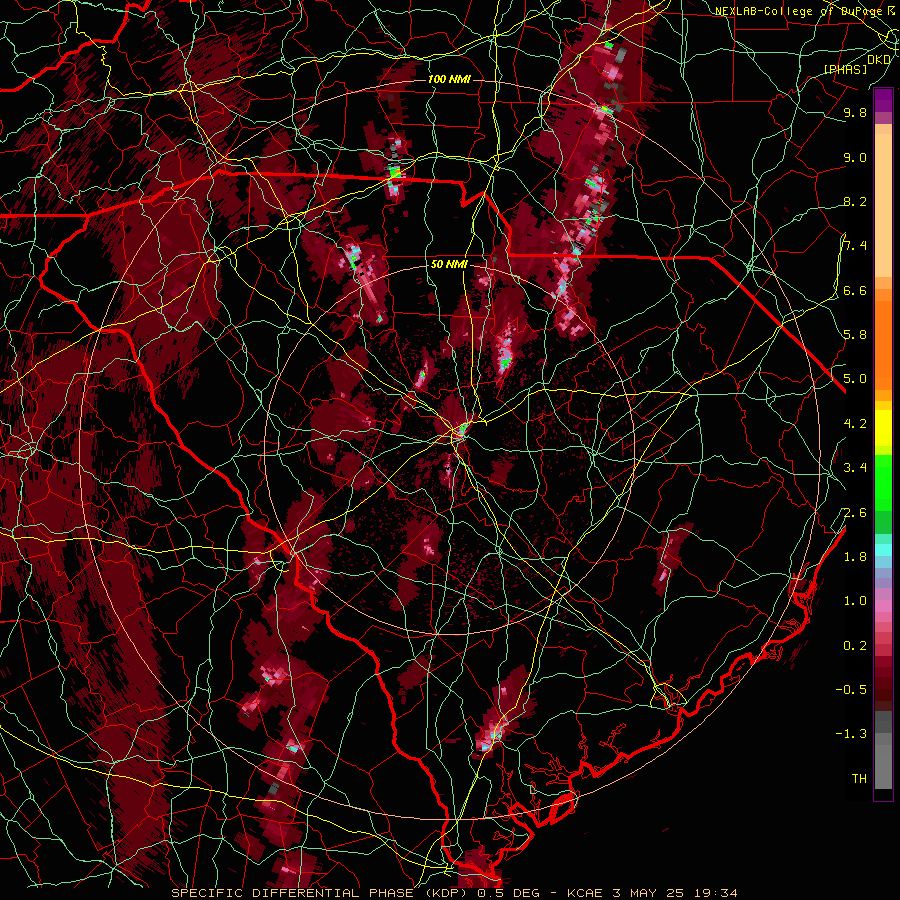Click the 50 NMI range ring label

449,265
